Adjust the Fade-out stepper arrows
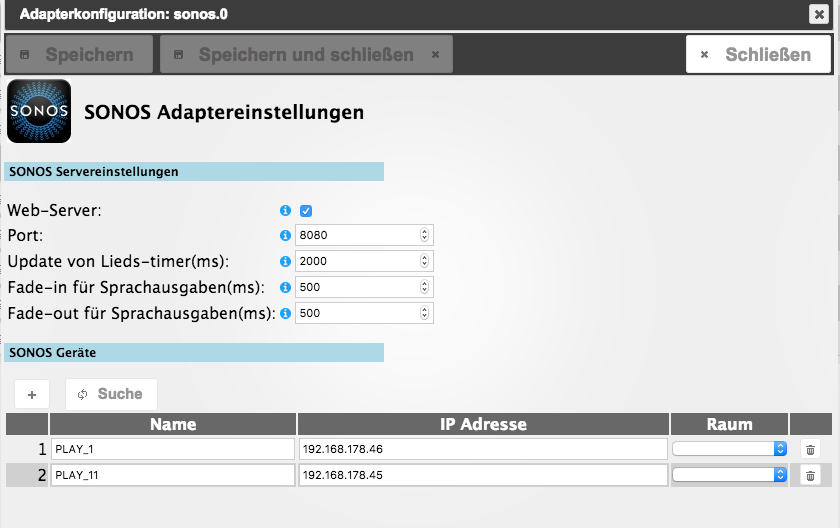Screen dimensions: 840x528 [424, 313]
